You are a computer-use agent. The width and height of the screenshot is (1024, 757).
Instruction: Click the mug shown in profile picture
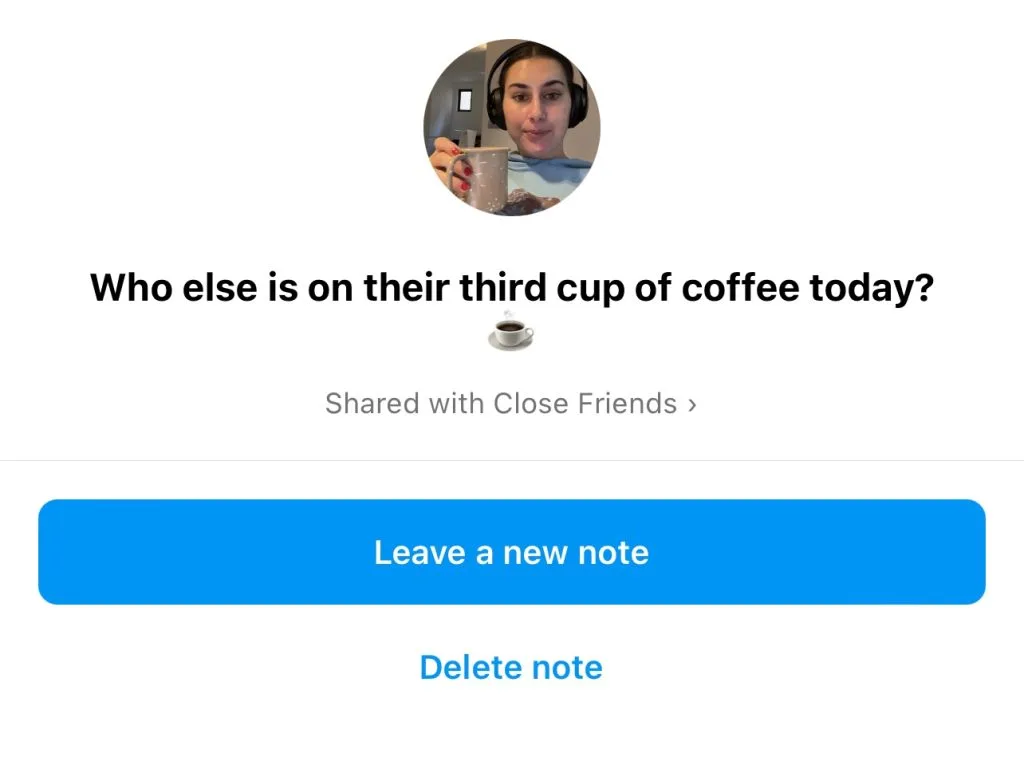(x=478, y=178)
